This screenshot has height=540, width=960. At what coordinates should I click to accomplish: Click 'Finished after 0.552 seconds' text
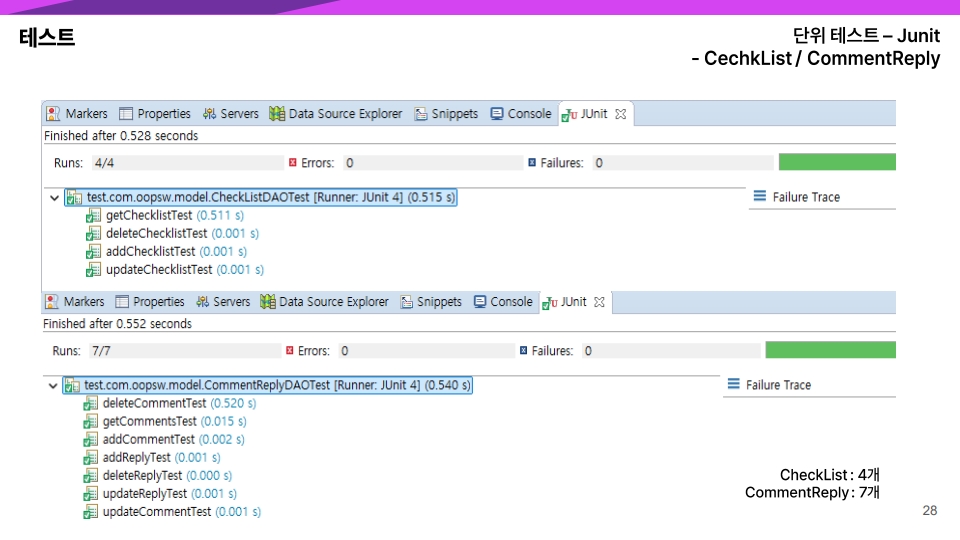[118, 324]
